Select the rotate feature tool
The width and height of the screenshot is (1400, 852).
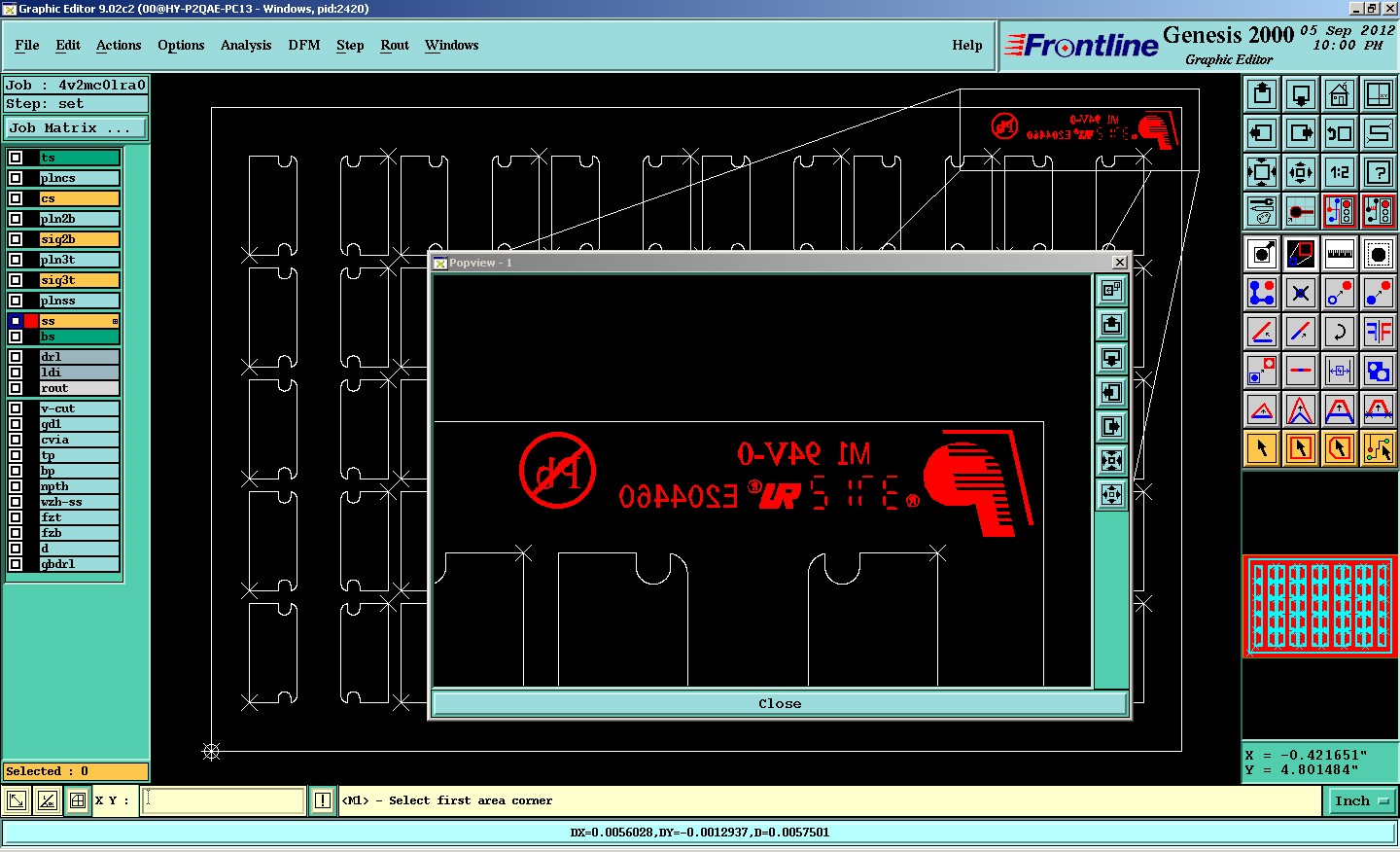[1340, 333]
